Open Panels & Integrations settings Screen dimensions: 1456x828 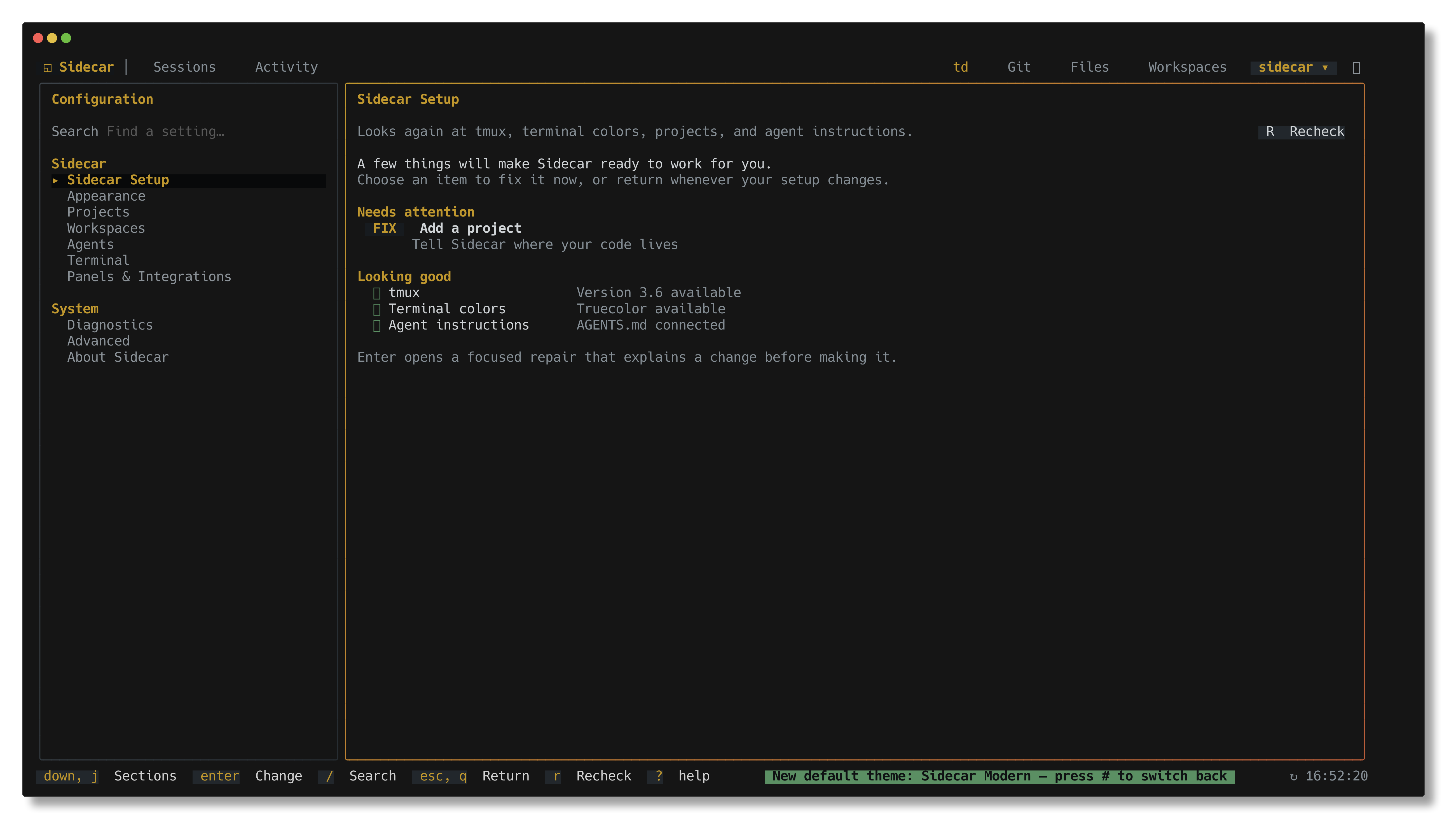point(149,277)
